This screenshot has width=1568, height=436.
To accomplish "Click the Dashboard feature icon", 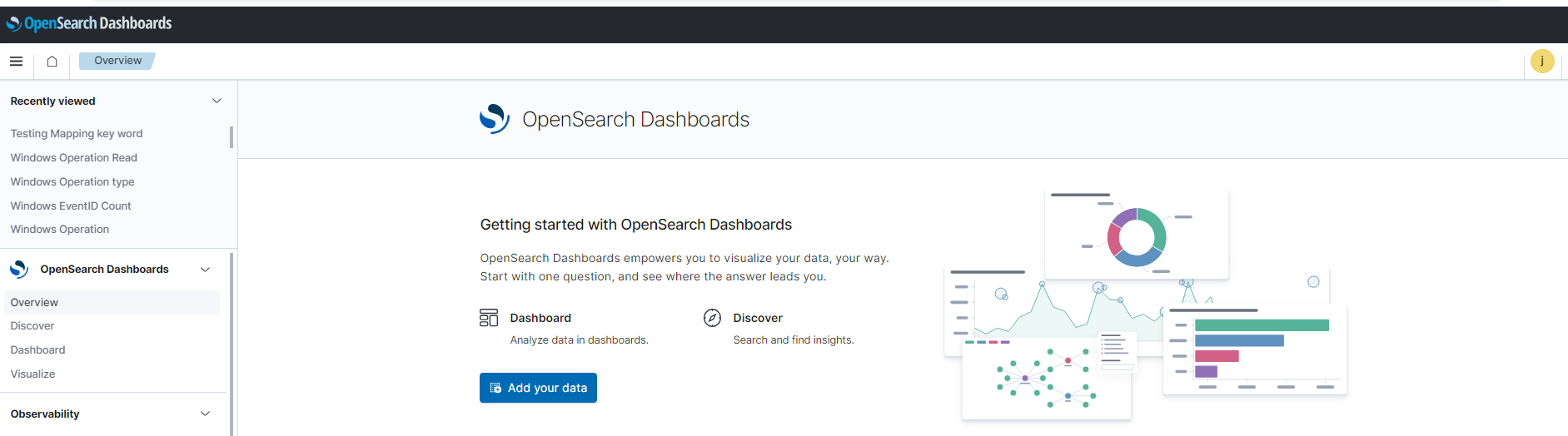I will click(489, 318).
